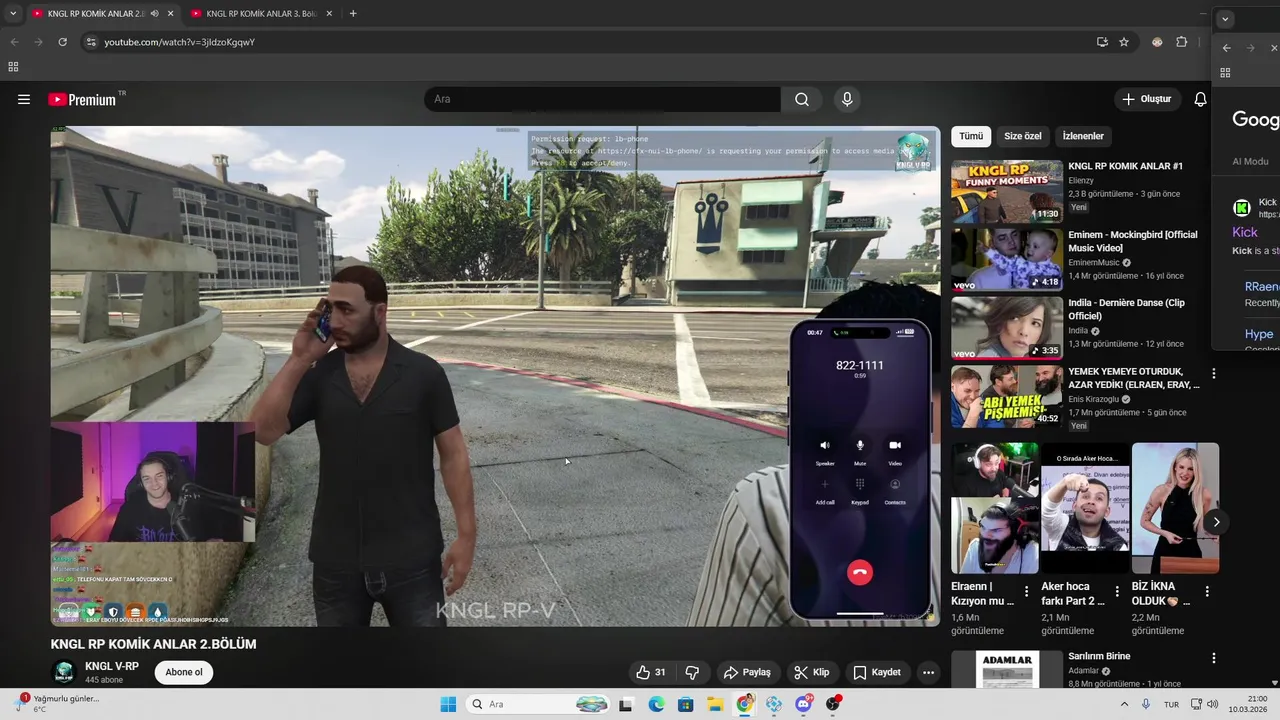Open Microsoft Store from taskbar
The height and width of the screenshot is (720, 1280).
[685, 704]
